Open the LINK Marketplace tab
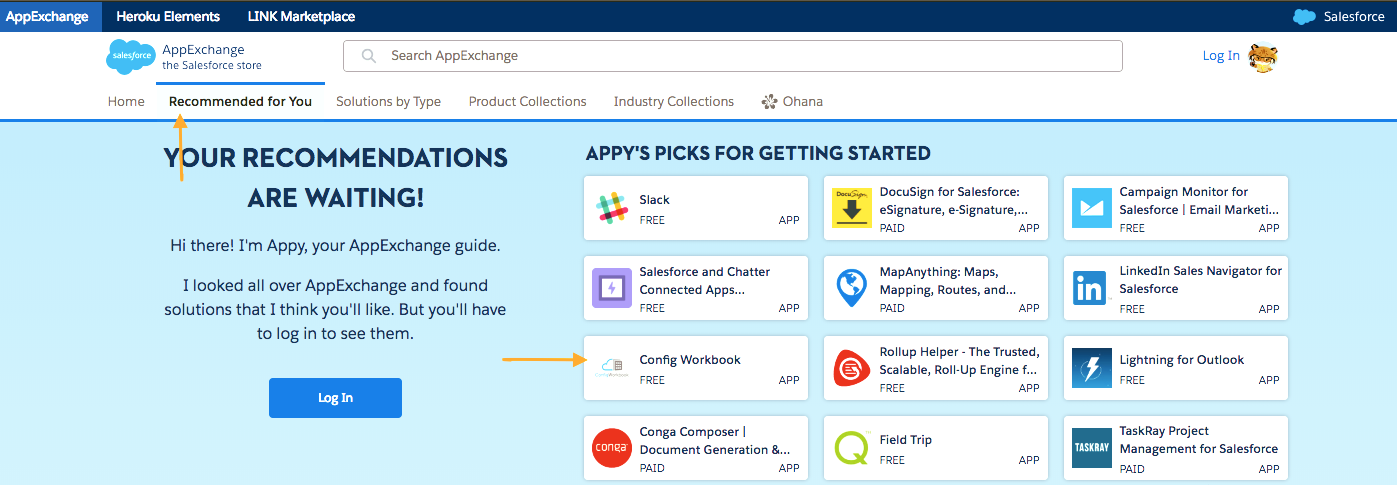 (301, 16)
